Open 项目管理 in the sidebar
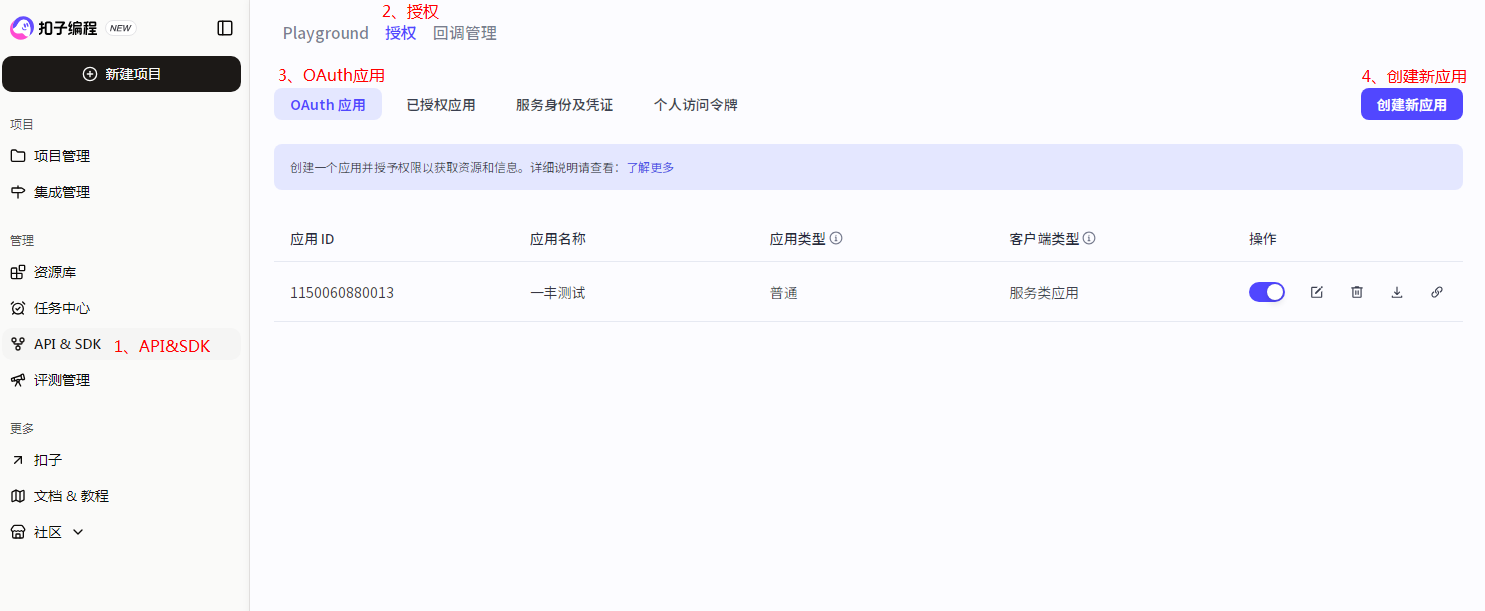Screen dimensions: 1485x611 (62, 156)
